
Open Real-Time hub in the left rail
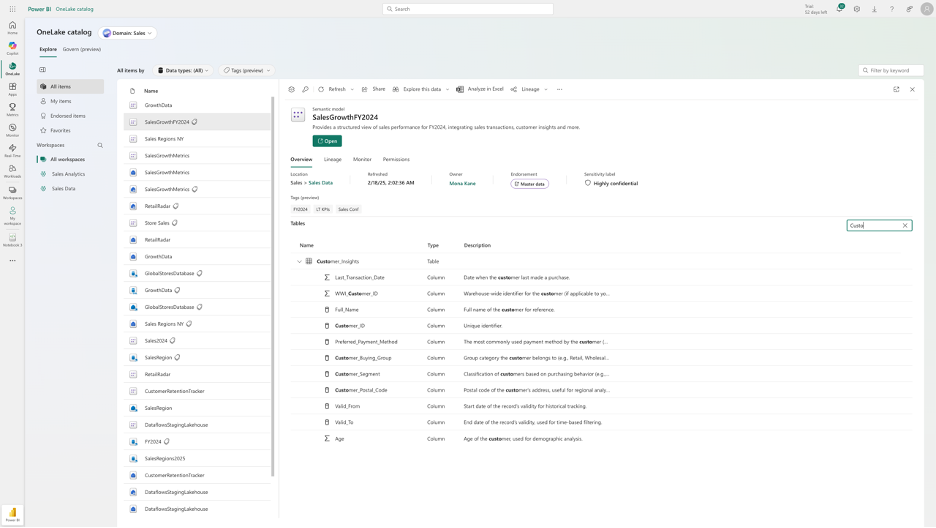pyautogui.click(x=13, y=150)
